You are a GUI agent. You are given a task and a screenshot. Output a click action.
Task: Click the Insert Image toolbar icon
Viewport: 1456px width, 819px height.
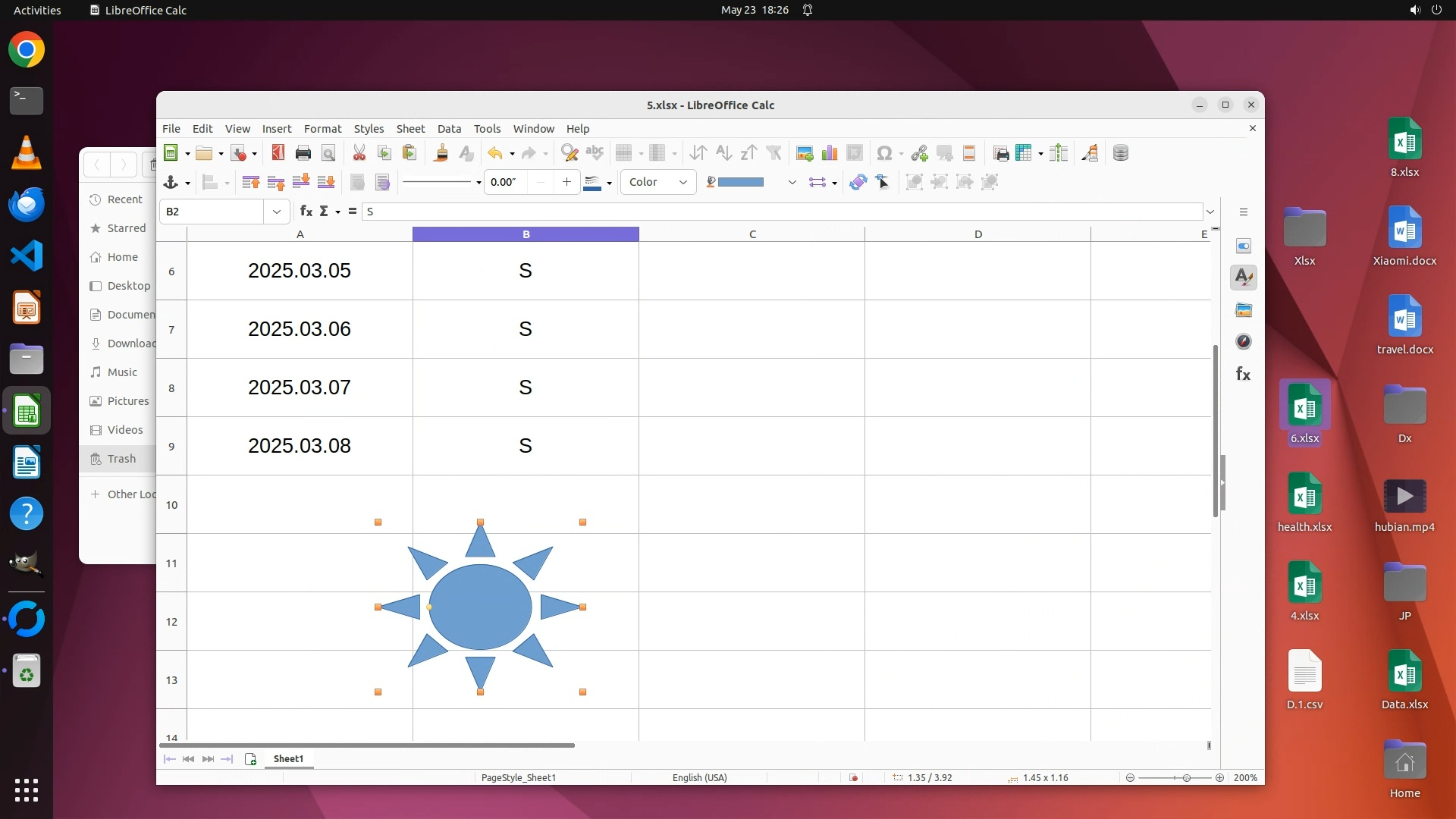(805, 153)
